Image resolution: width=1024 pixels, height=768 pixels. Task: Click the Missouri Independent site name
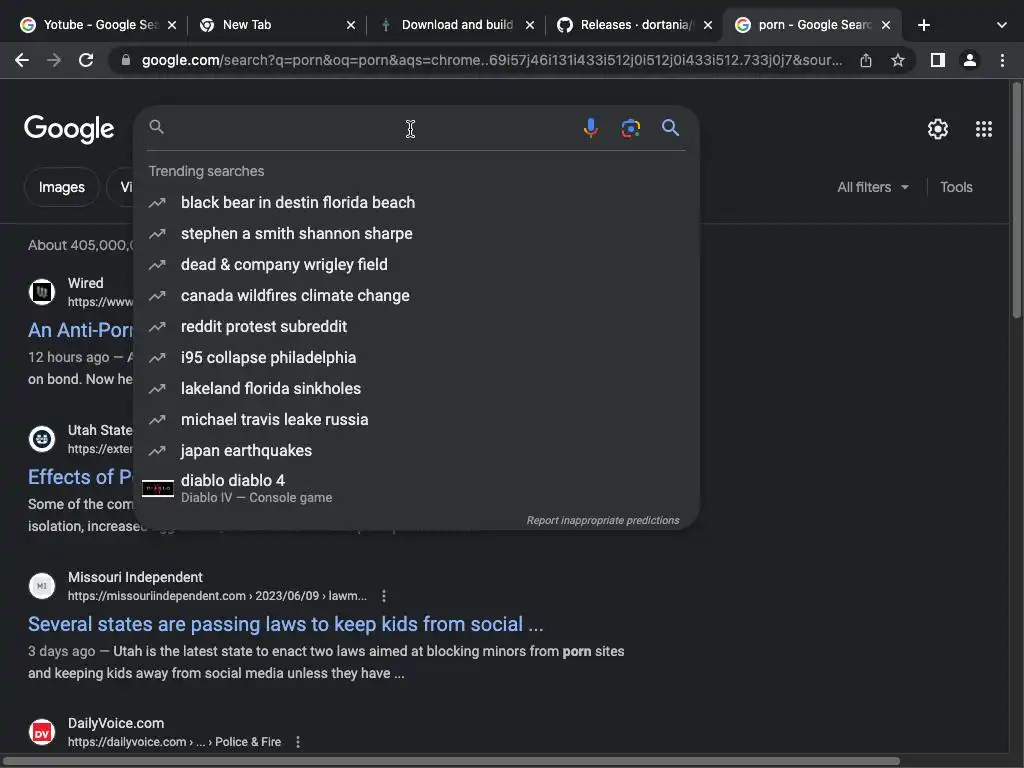point(135,577)
